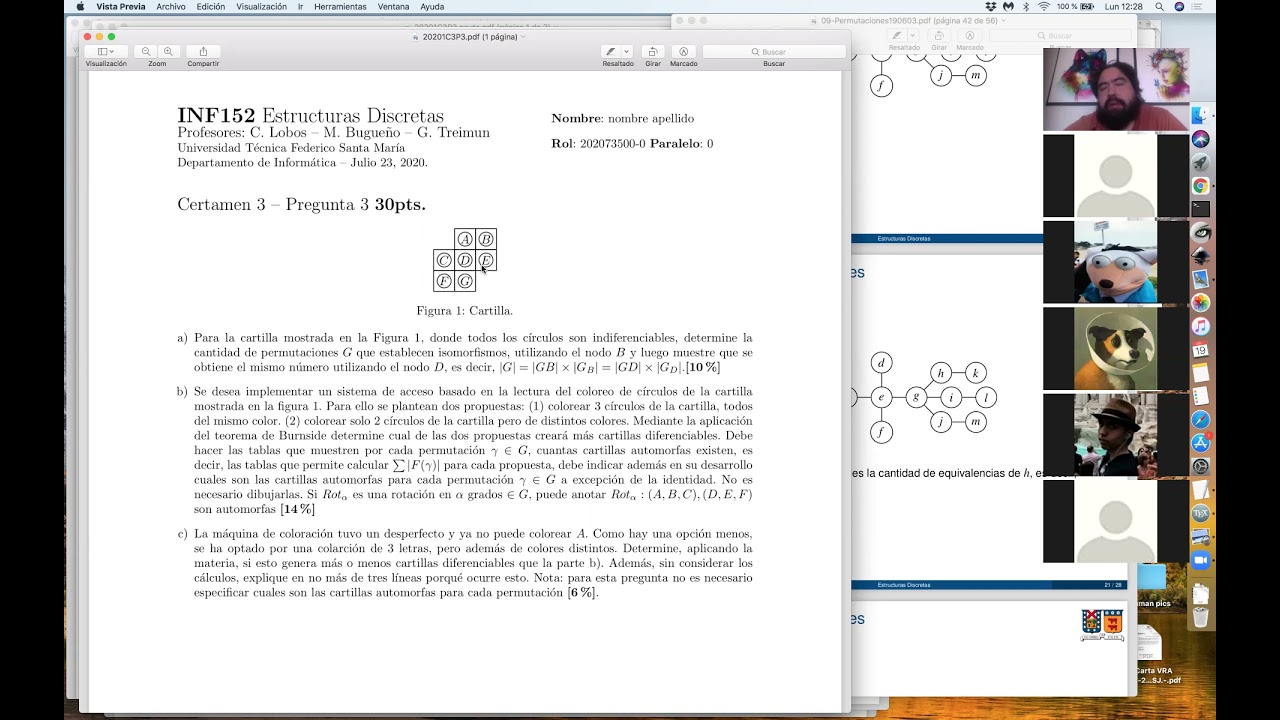Select the Resaltado highlight pen tool
Screen dimensions: 1280x720
(611, 51)
